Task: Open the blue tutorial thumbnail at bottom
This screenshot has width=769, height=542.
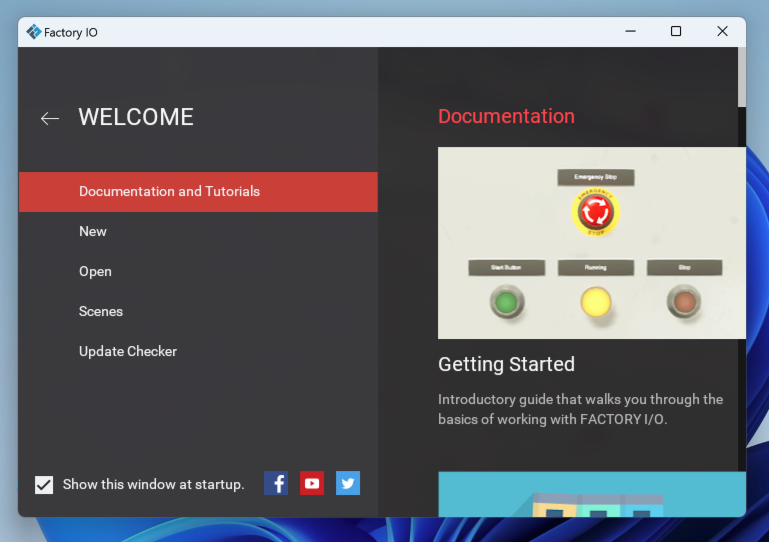Action: click(591, 494)
